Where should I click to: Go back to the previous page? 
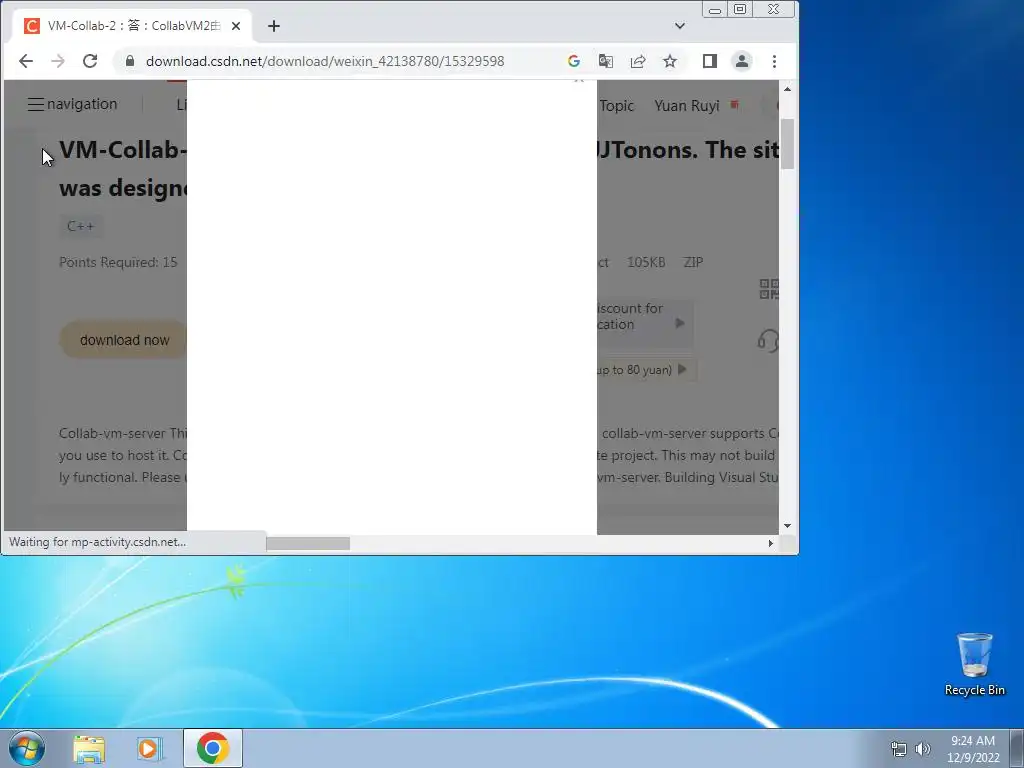click(x=25, y=61)
